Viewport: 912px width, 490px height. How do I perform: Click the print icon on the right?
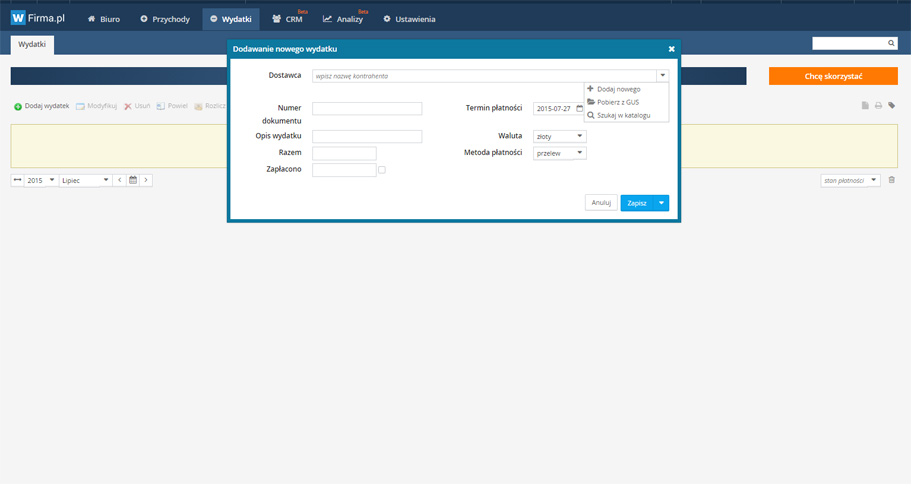pos(878,106)
